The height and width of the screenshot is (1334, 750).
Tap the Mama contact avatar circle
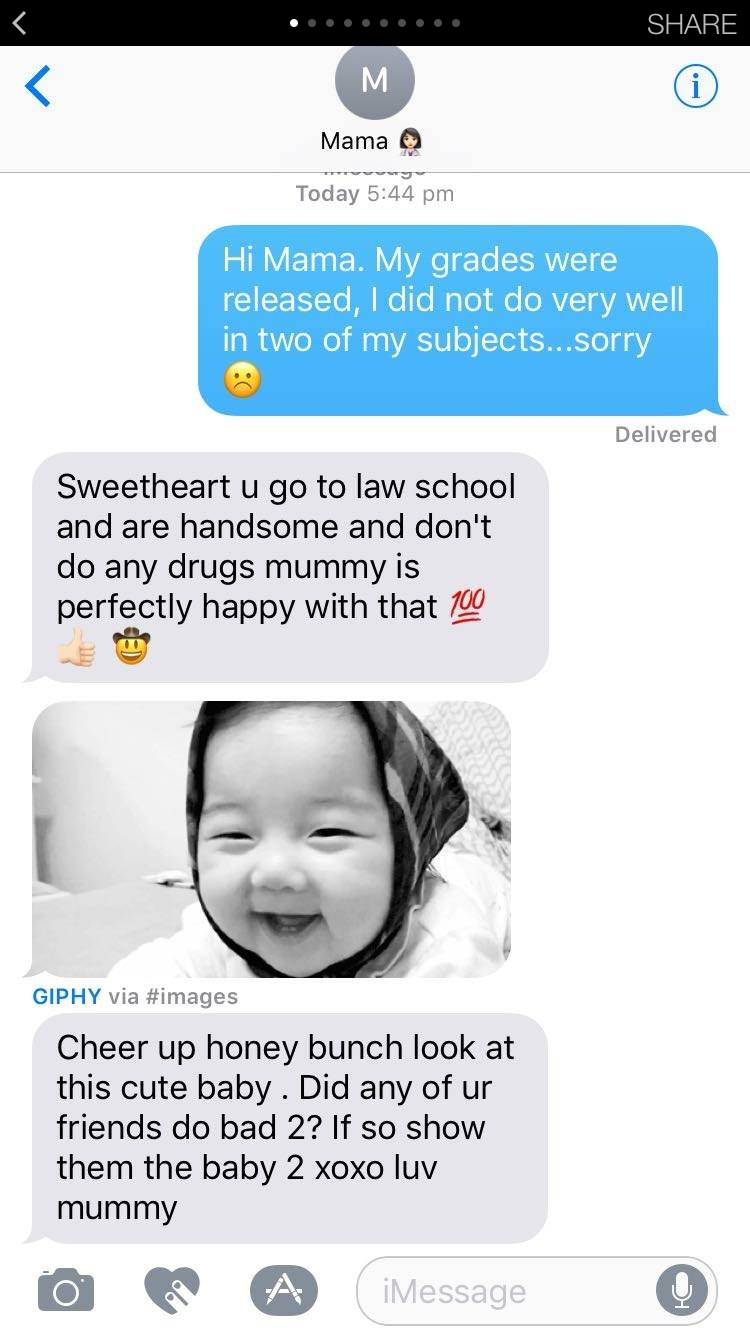[x=374, y=82]
